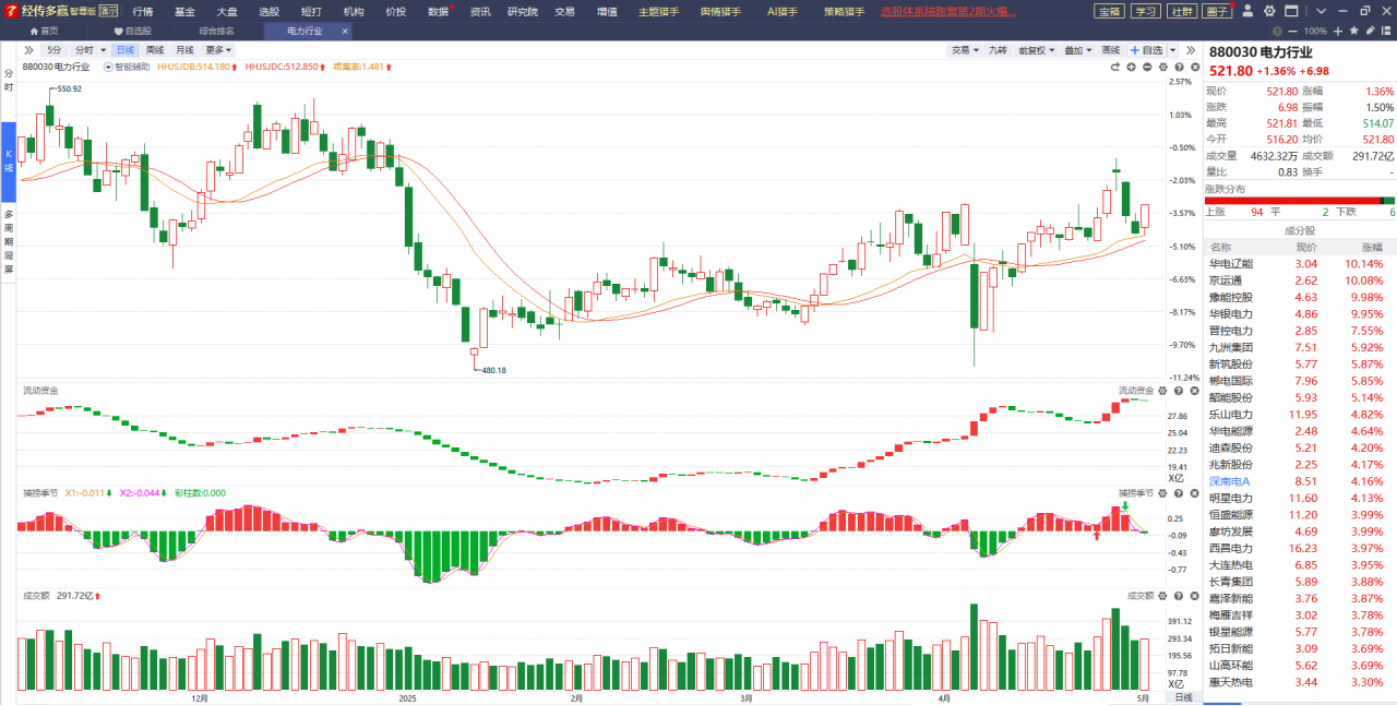Switch to the 综合排名 tab
This screenshot has width=1397, height=706.
[217, 31]
